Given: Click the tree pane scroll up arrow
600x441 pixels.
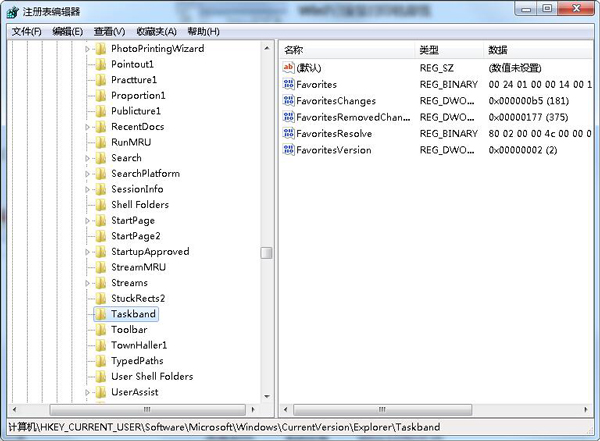Looking at the screenshot, I should 267,48.
